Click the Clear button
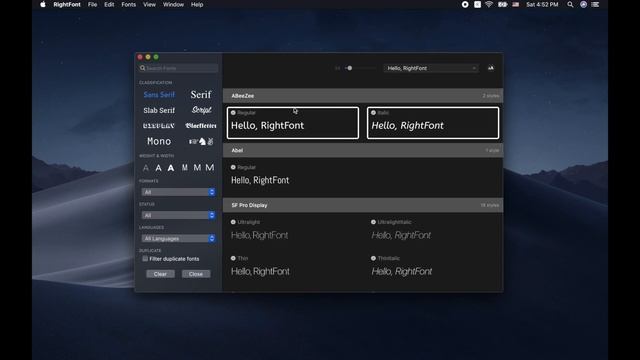This screenshot has width=640, height=360. coord(160,274)
